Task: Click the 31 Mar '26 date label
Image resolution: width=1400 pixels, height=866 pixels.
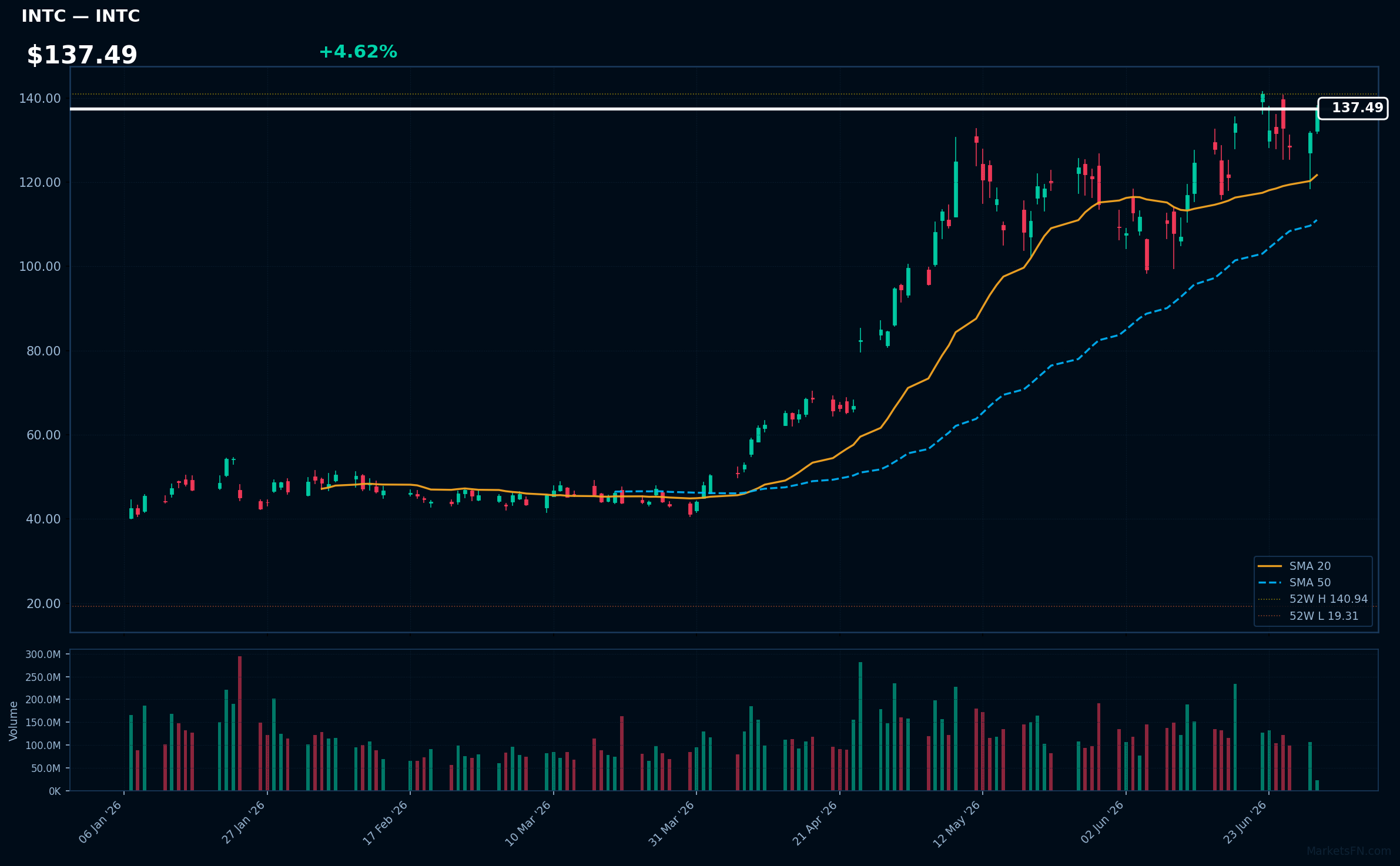Action: 671,823
